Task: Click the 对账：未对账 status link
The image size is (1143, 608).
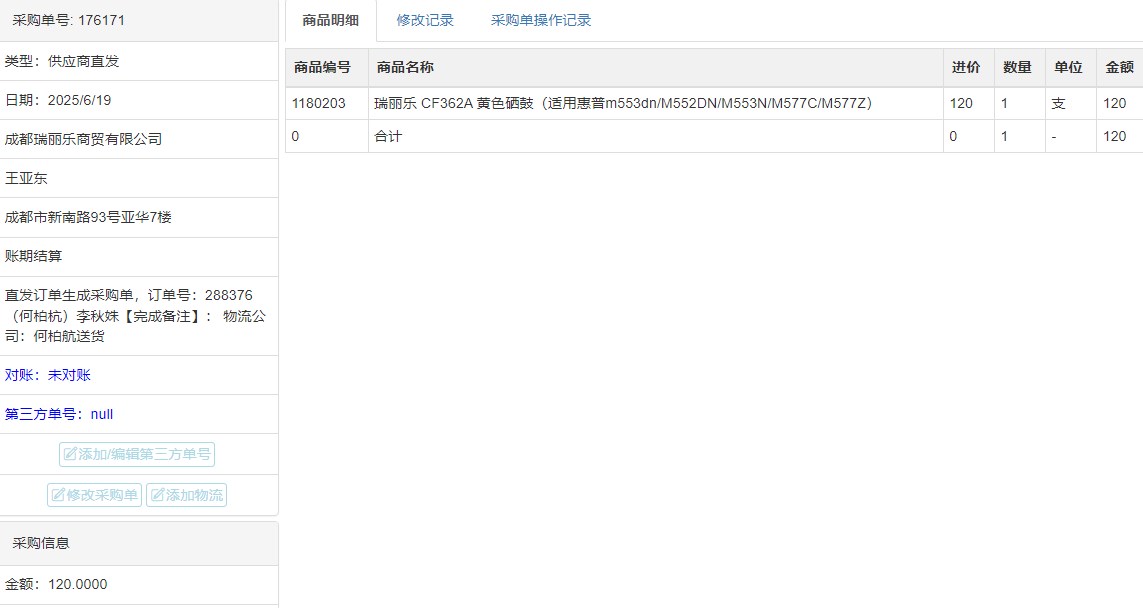Action: [48, 375]
